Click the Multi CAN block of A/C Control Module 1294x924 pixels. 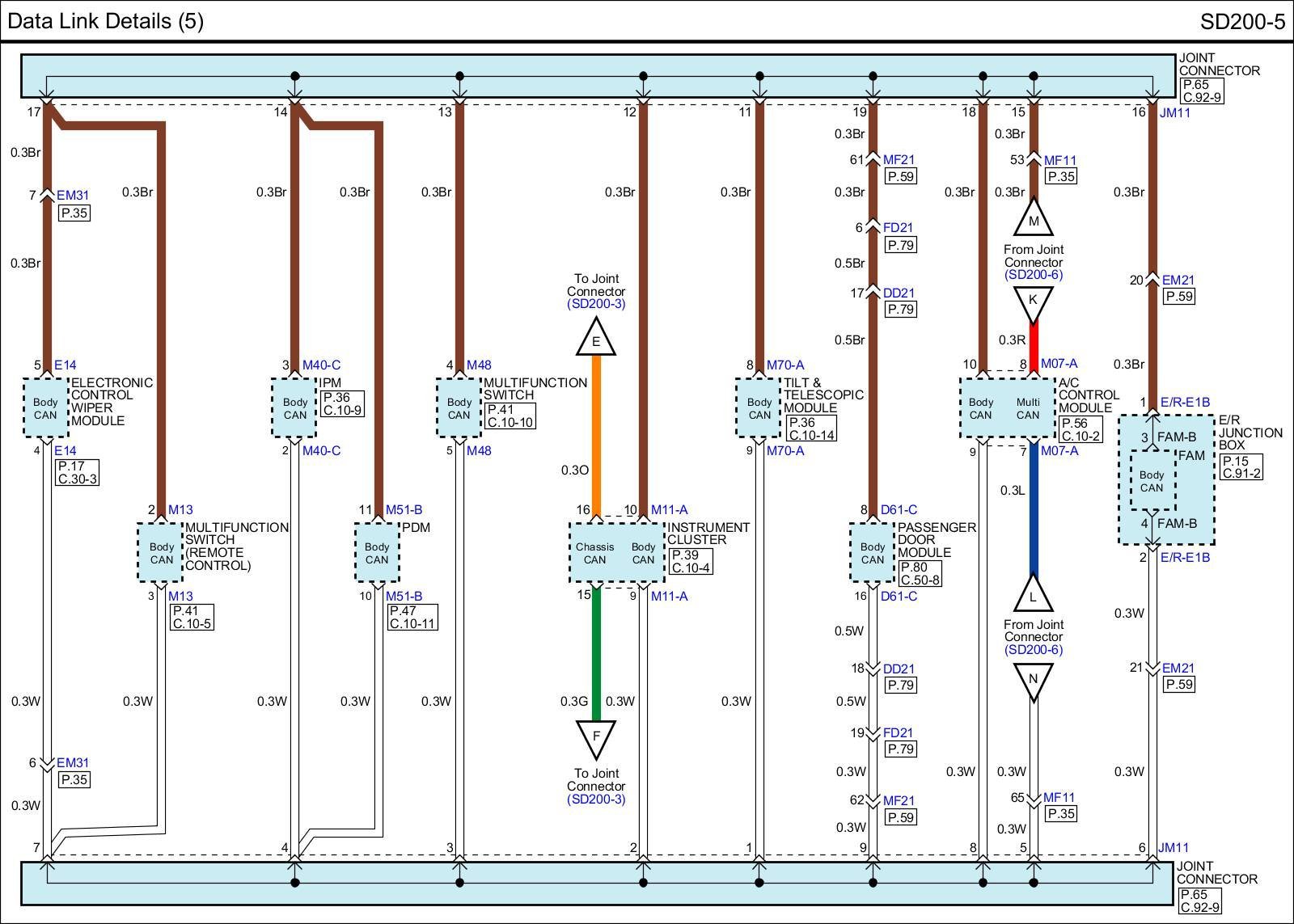coord(1028,408)
